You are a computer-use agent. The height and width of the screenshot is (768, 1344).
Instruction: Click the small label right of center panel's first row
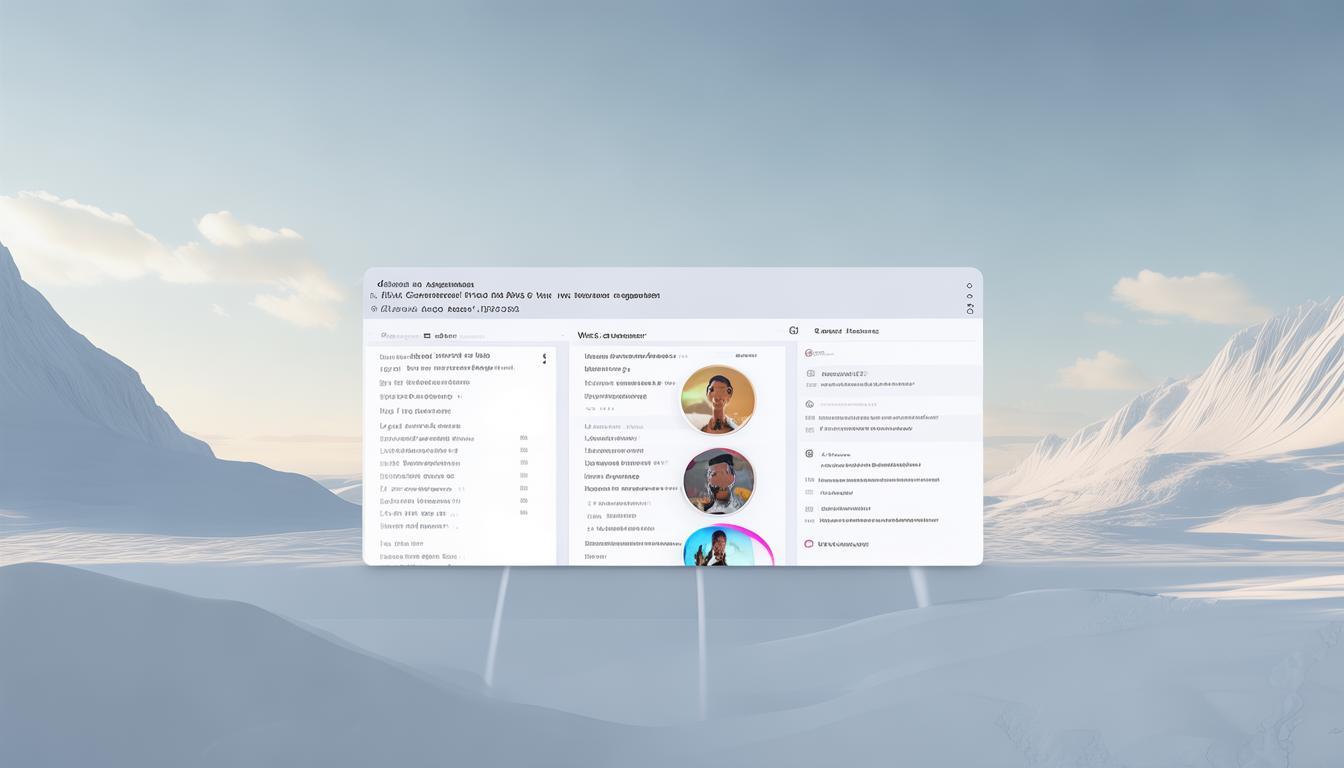coord(745,355)
